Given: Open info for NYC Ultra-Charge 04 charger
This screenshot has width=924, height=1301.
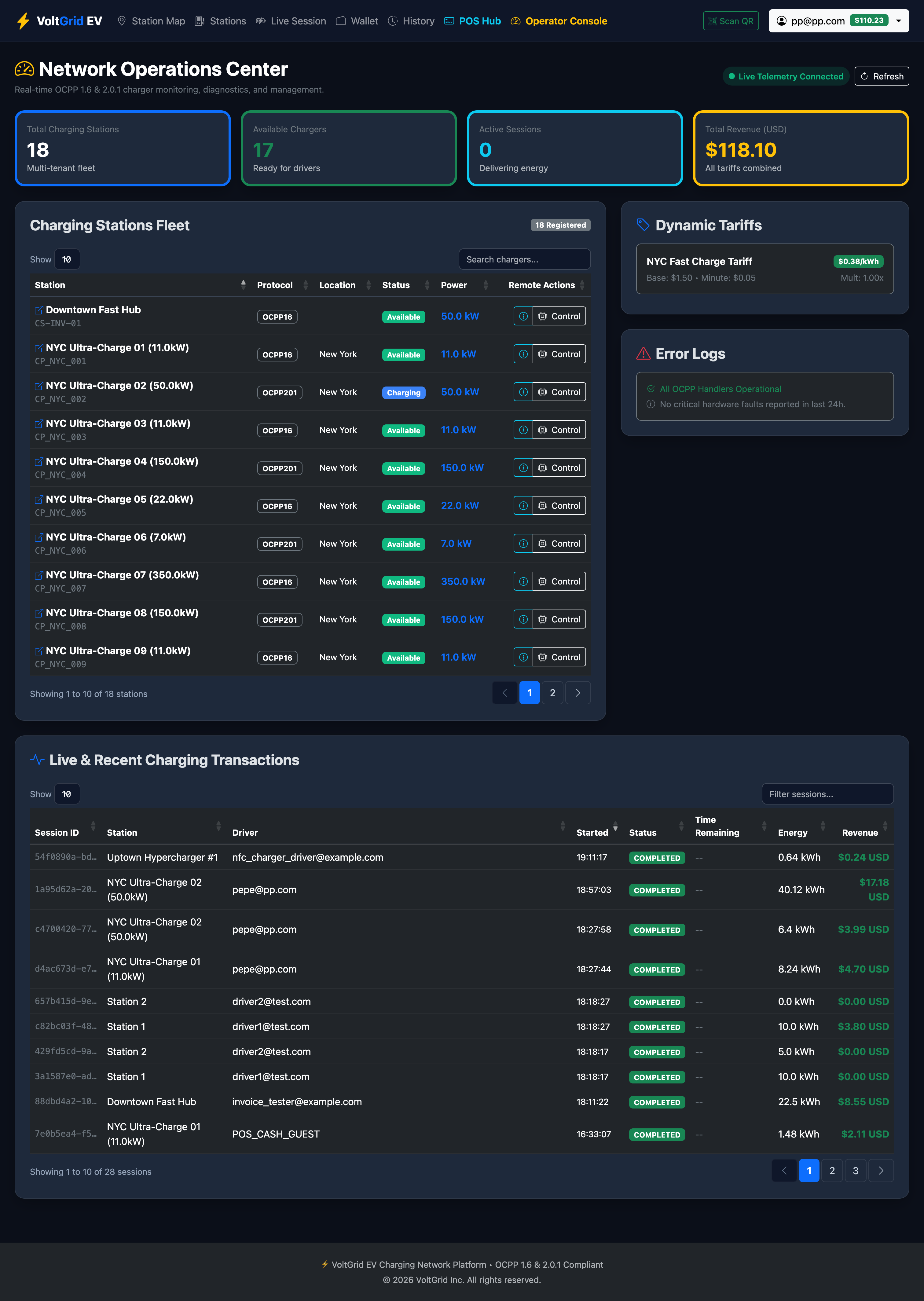Looking at the screenshot, I should pyautogui.click(x=523, y=467).
